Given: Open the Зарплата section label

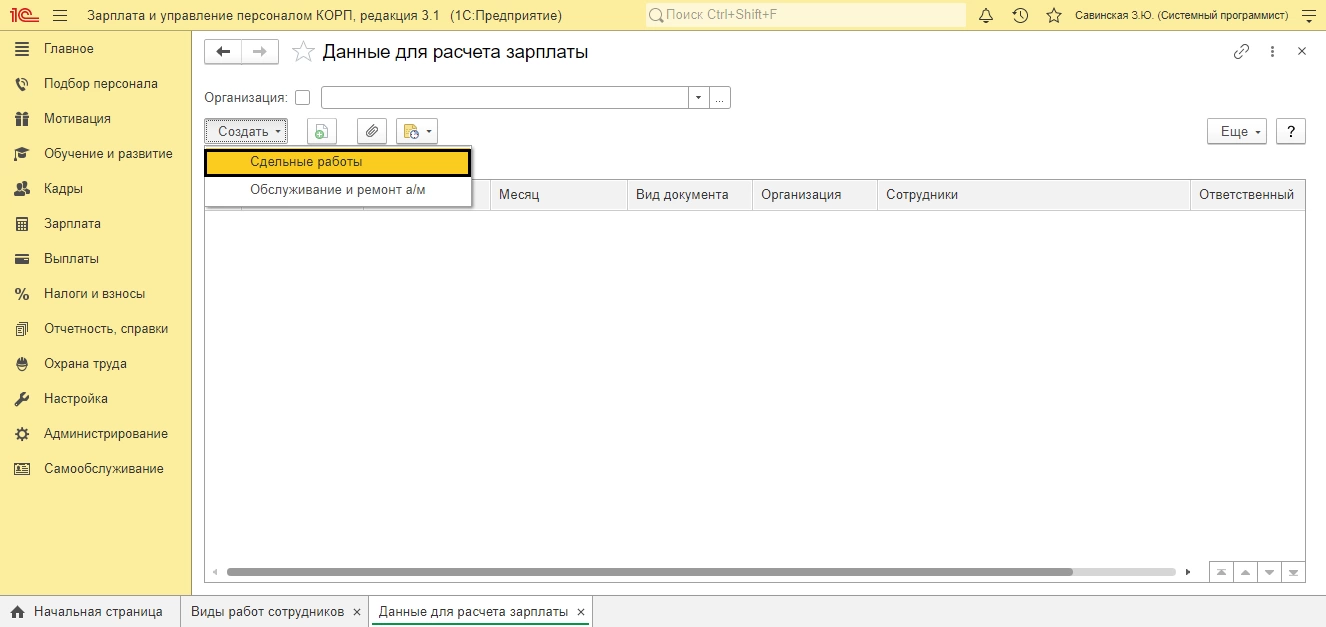Looking at the screenshot, I should 72,224.
